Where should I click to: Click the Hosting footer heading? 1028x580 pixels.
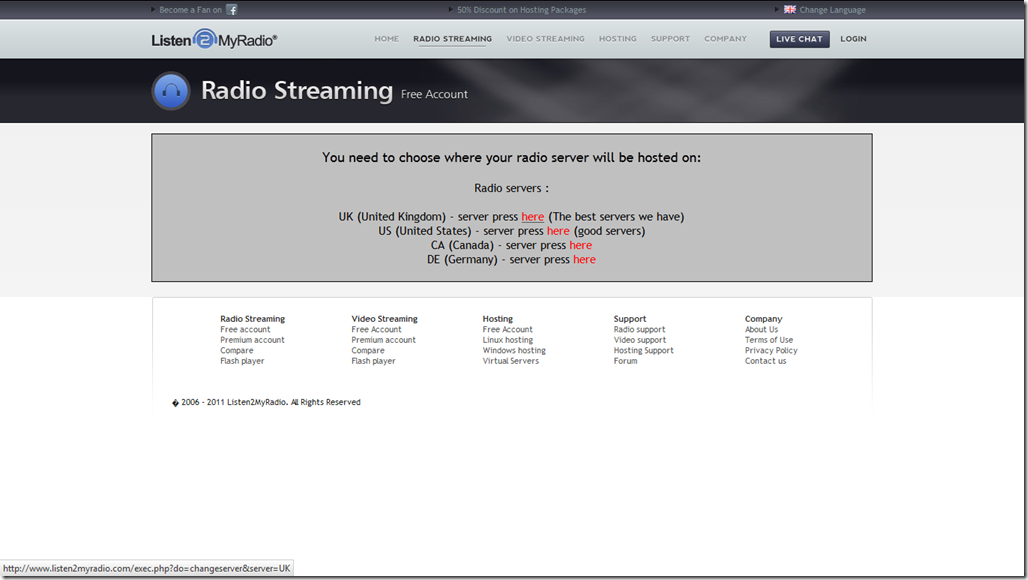tap(498, 319)
